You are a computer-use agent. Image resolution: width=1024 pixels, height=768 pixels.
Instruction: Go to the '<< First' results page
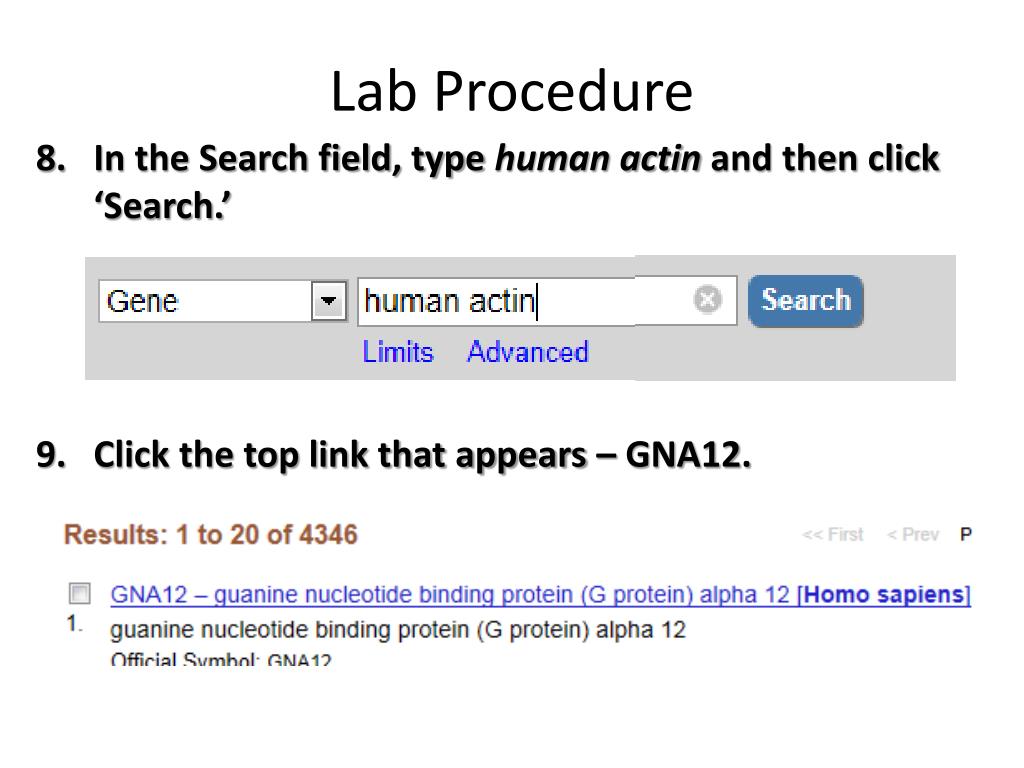pyautogui.click(x=833, y=535)
